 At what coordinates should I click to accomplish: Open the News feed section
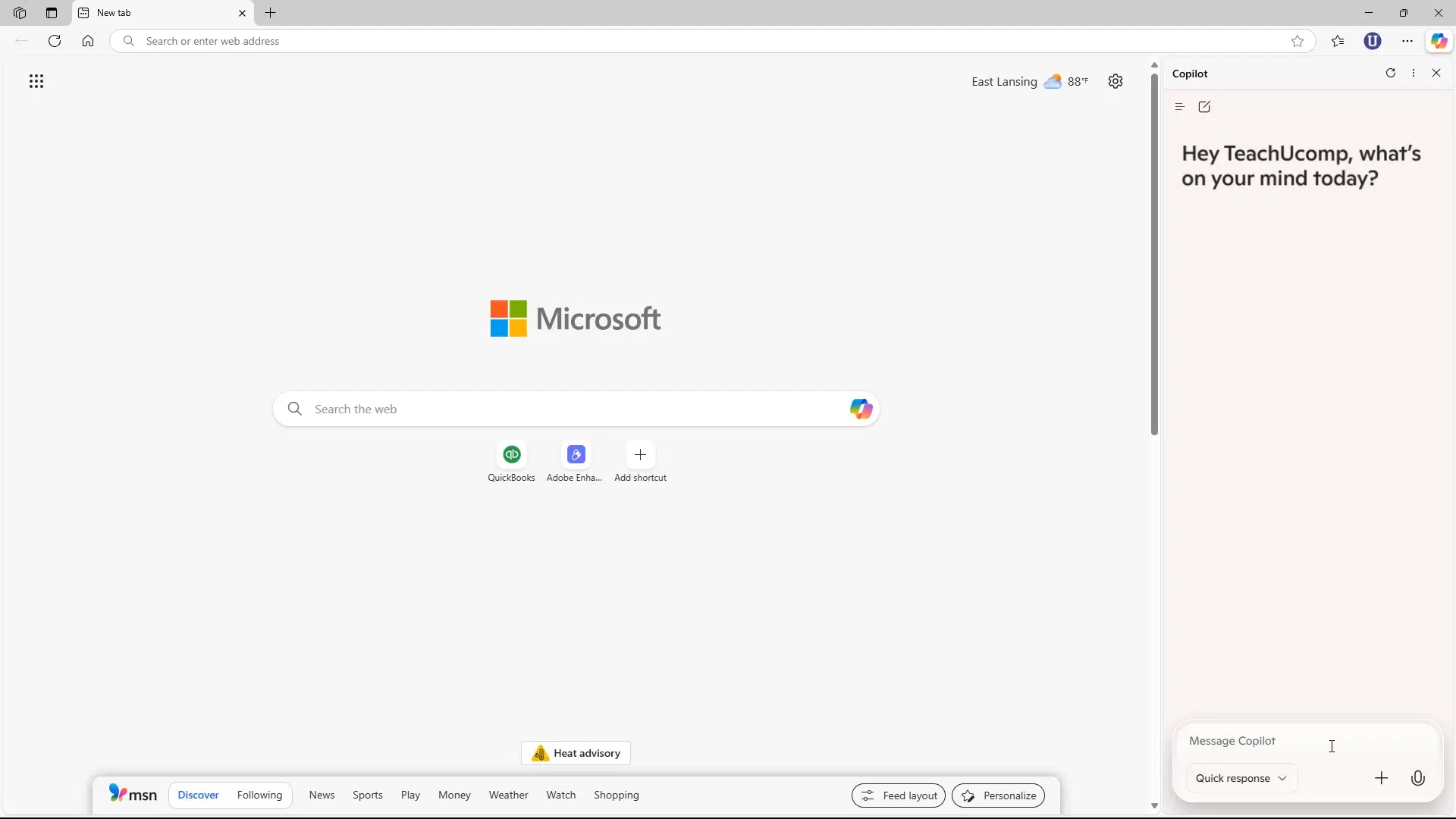[322, 795]
